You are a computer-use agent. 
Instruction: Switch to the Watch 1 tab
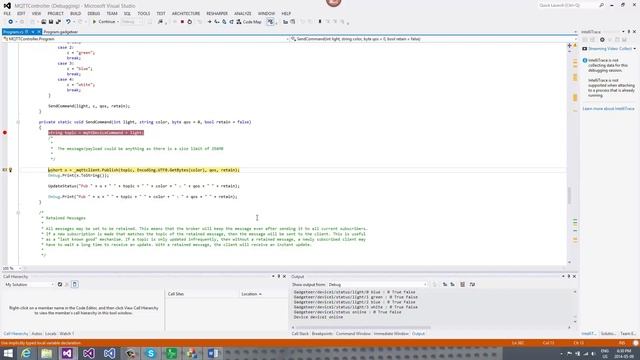click(x=67, y=333)
